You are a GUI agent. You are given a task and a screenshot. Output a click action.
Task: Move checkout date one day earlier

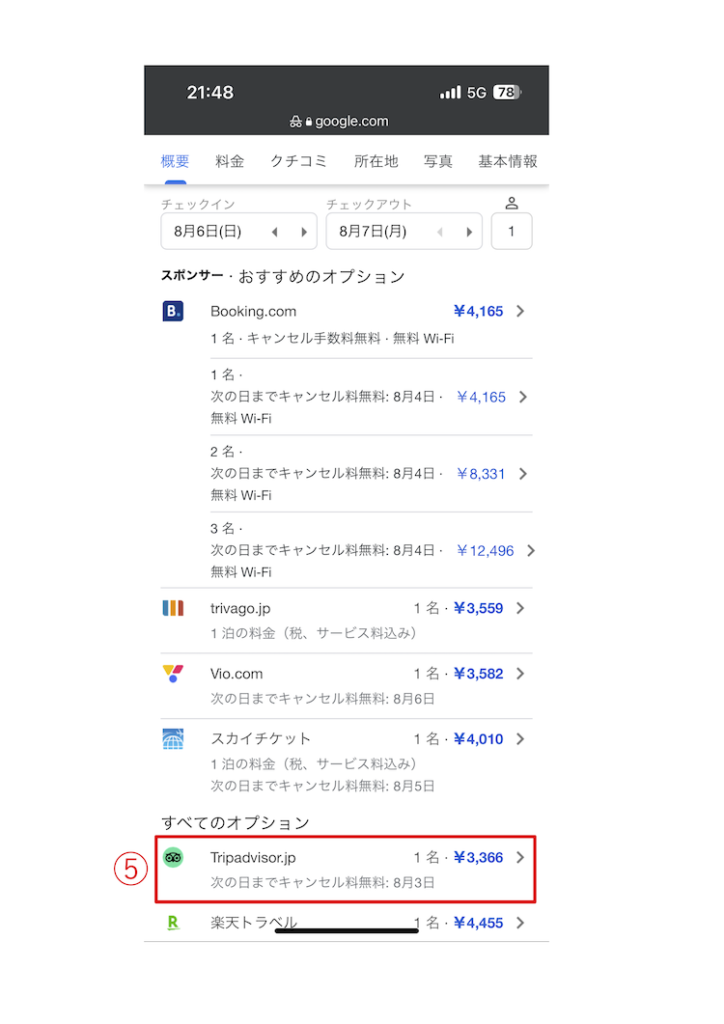pos(440,232)
